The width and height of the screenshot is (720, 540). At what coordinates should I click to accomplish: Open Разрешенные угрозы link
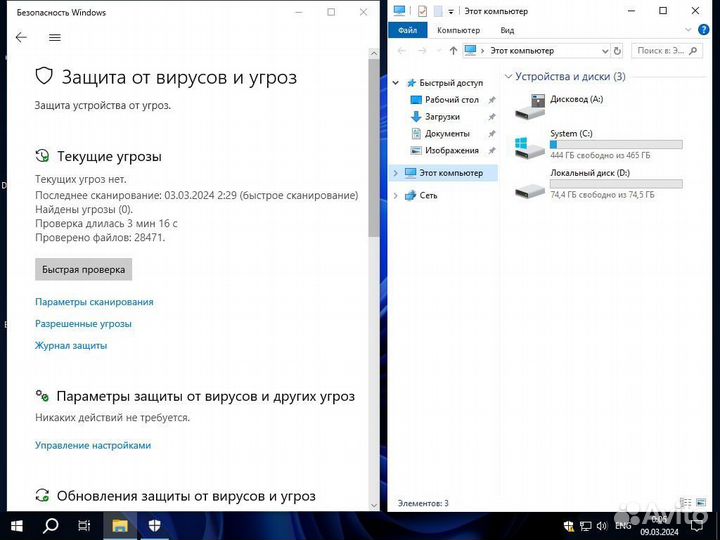tap(83, 323)
